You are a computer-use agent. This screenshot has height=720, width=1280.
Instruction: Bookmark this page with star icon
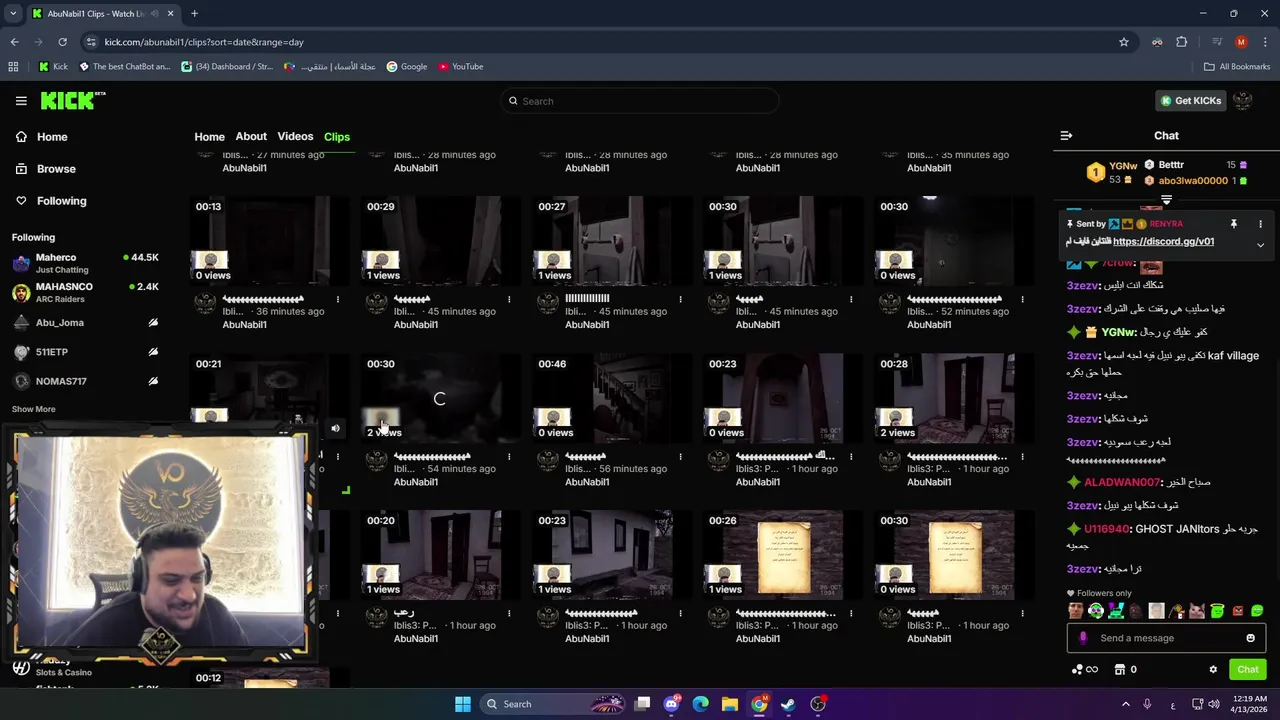click(1124, 42)
